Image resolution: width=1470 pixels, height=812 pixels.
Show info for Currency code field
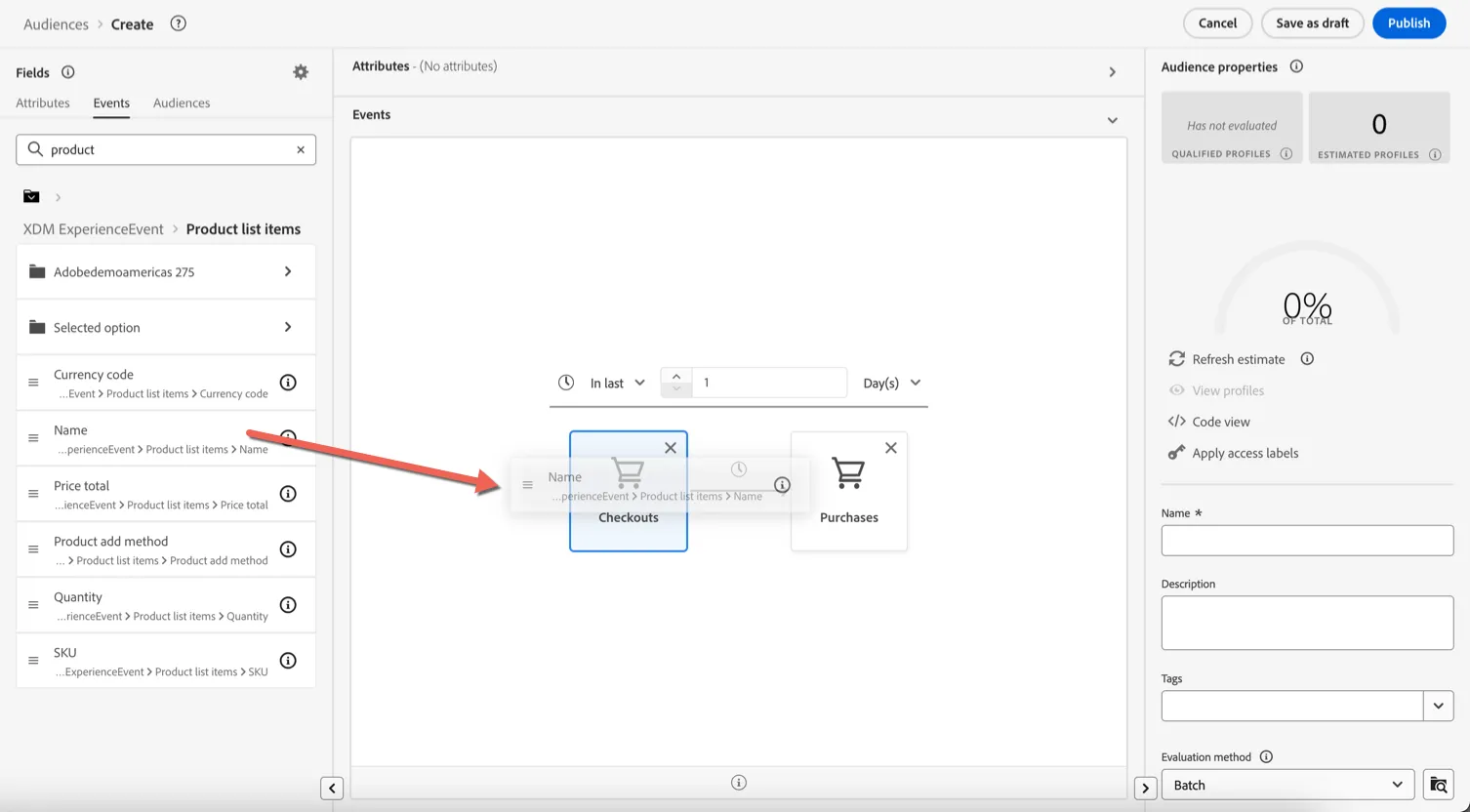(288, 383)
